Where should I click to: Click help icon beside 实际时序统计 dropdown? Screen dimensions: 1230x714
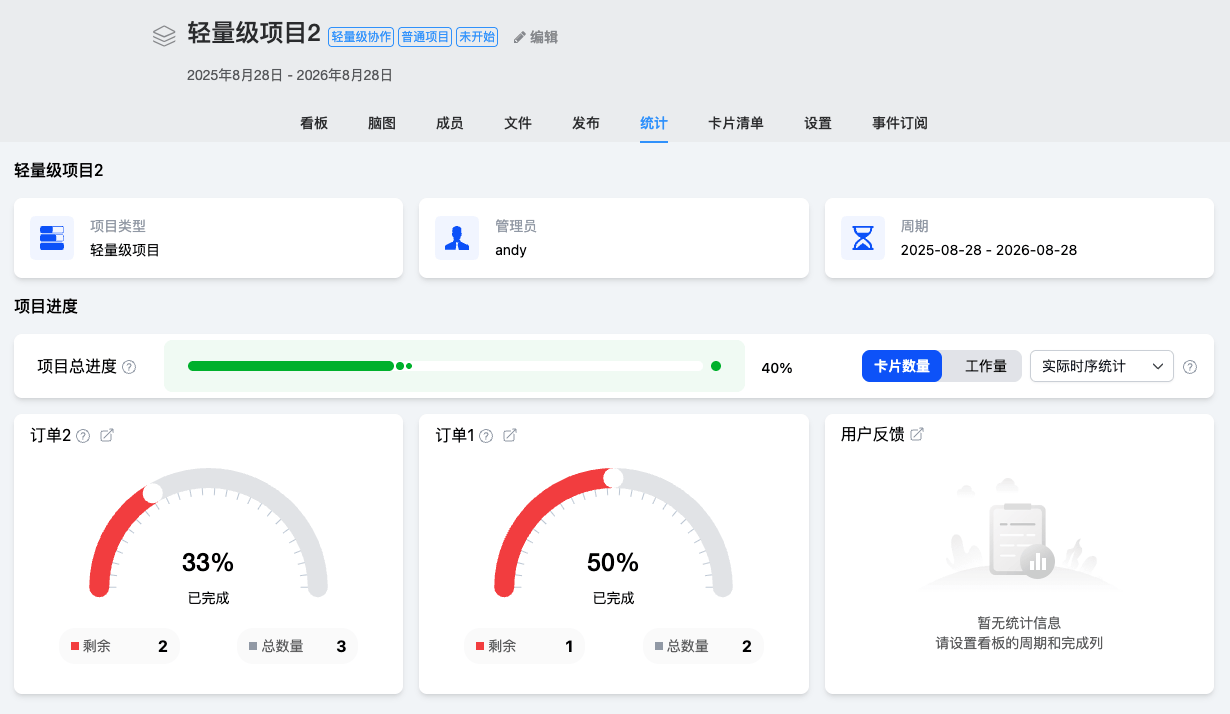tap(1189, 367)
